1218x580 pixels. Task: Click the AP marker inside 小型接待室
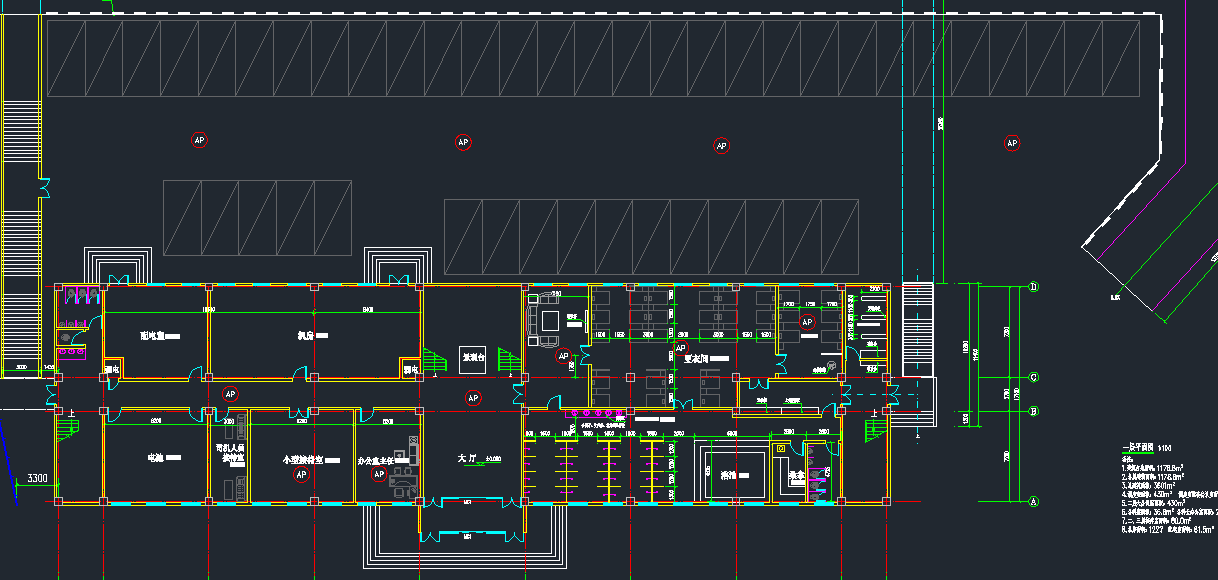point(301,475)
